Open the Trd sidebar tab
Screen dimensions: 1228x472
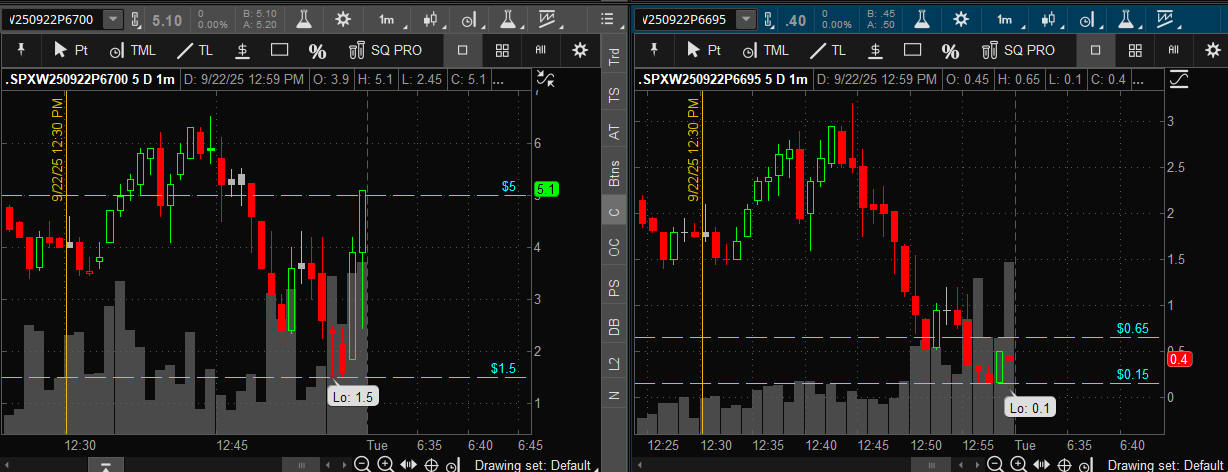coord(614,57)
